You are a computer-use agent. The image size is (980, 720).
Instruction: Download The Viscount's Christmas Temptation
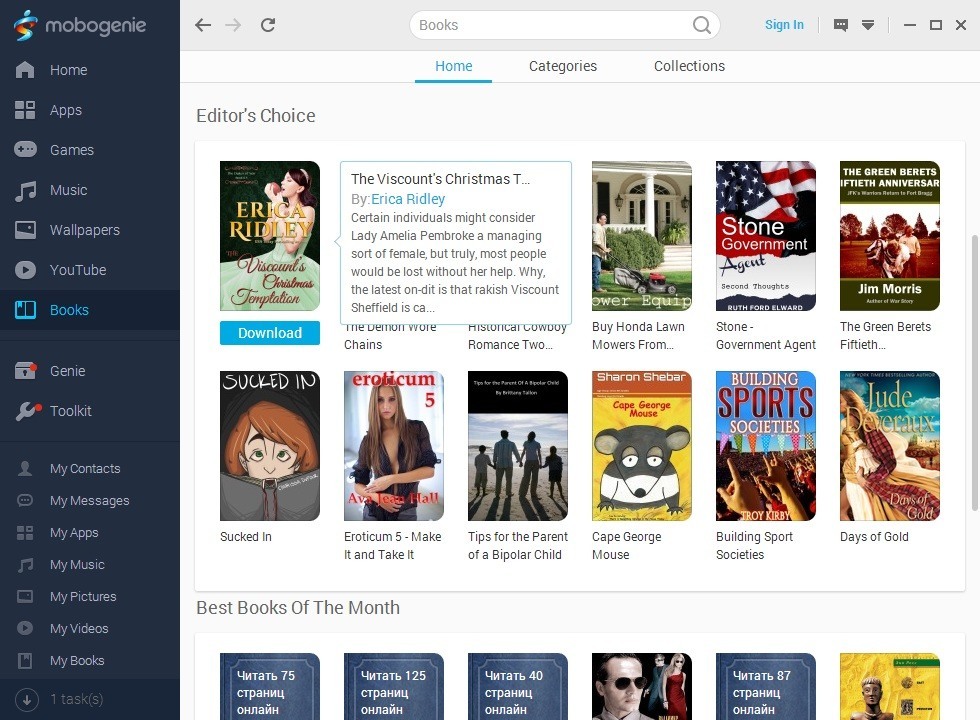(x=269, y=332)
